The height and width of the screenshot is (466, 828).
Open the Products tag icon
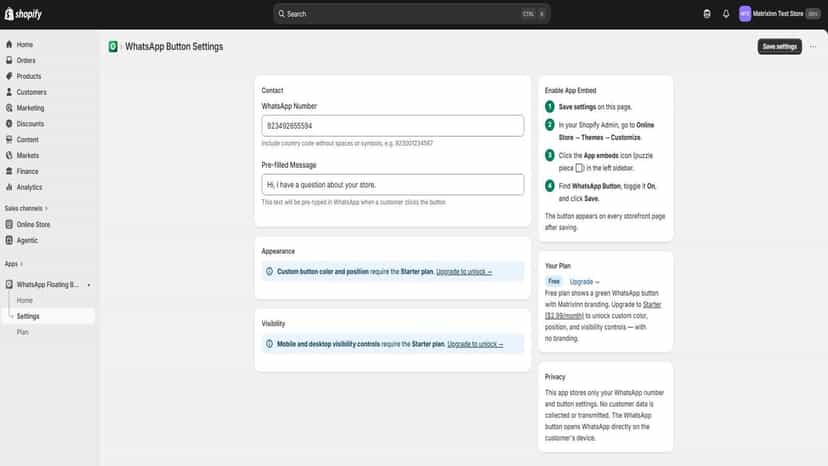pos(9,76)
